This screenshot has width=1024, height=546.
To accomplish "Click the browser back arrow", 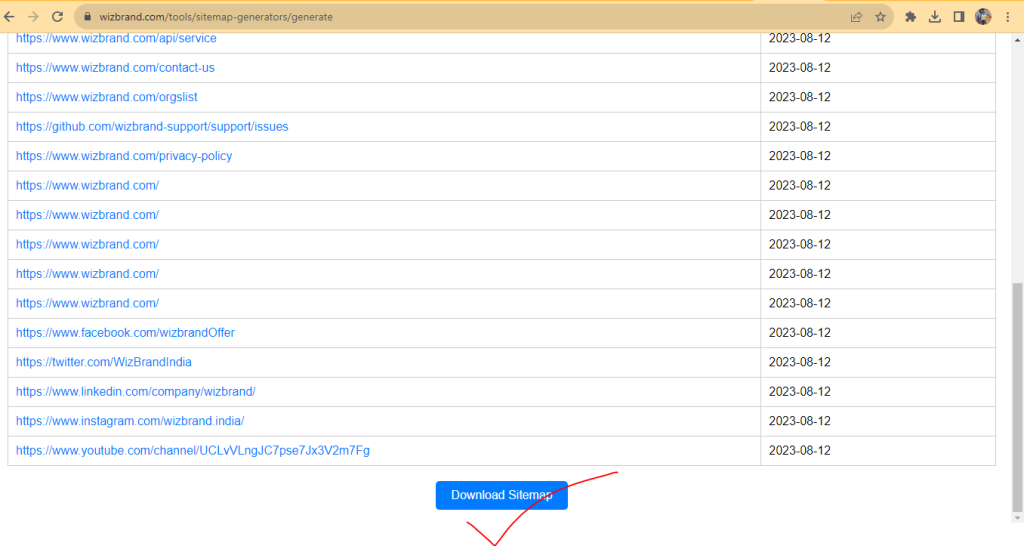I will tap(9, 17).
